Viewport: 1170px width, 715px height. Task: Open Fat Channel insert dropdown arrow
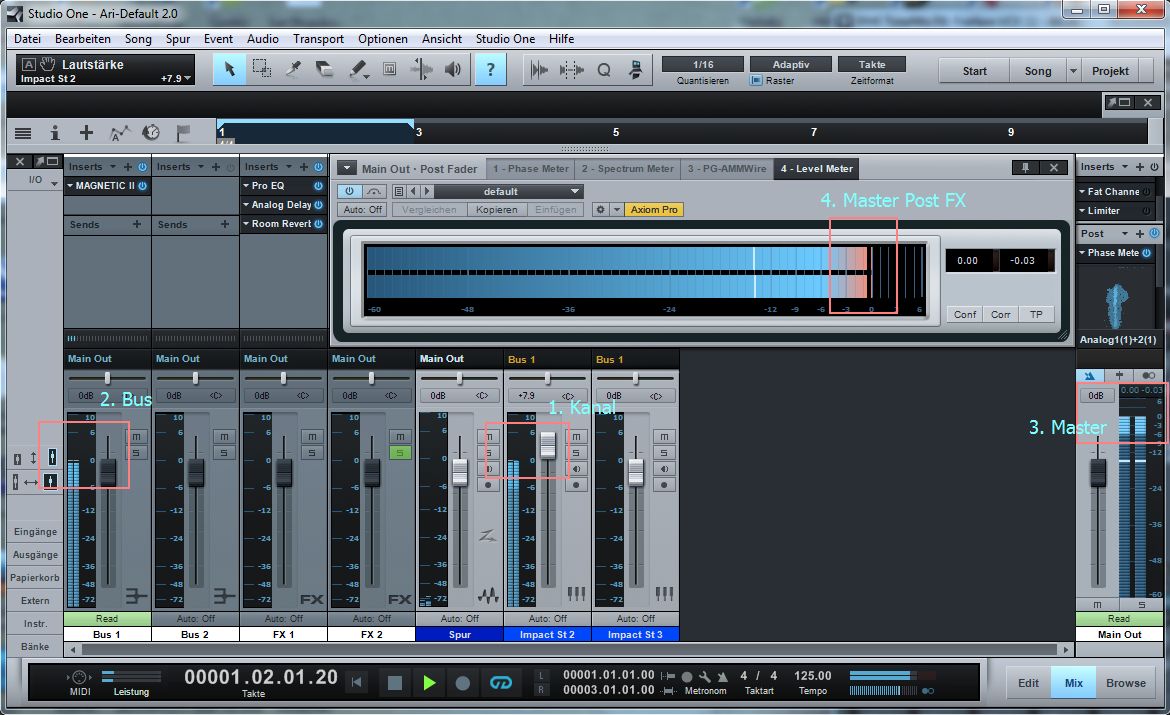click(1082, 192)
